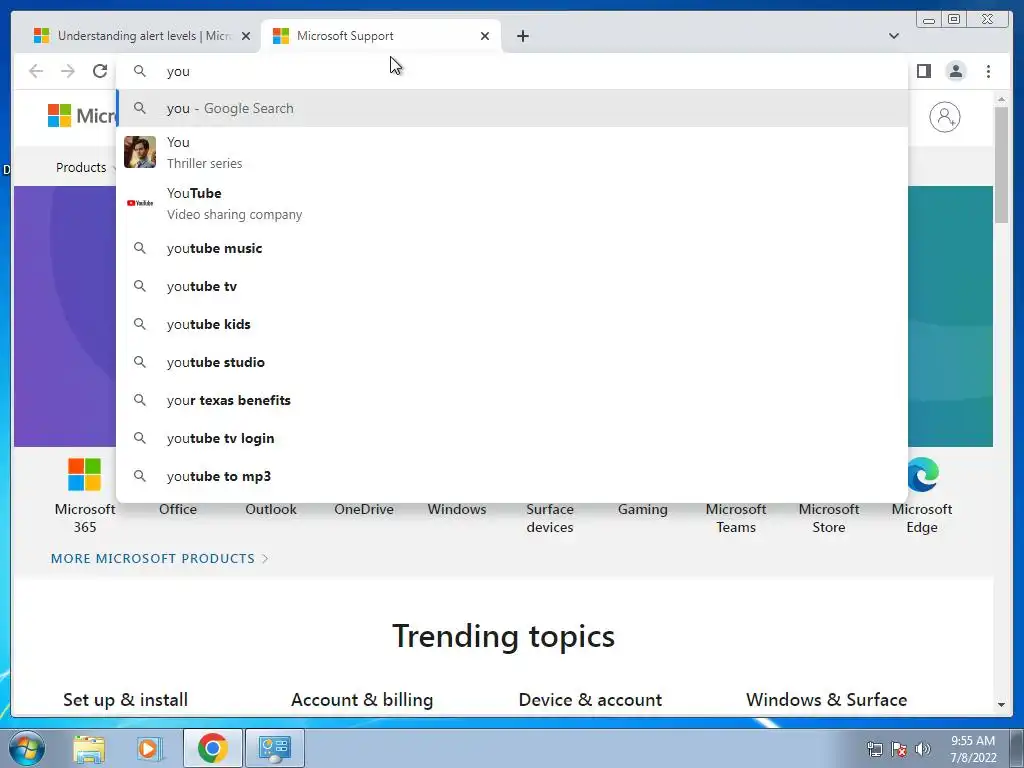The width and height of the screenshot is (1024, 768).
Task: Open the Windows Start button
Action: (26, 748)
